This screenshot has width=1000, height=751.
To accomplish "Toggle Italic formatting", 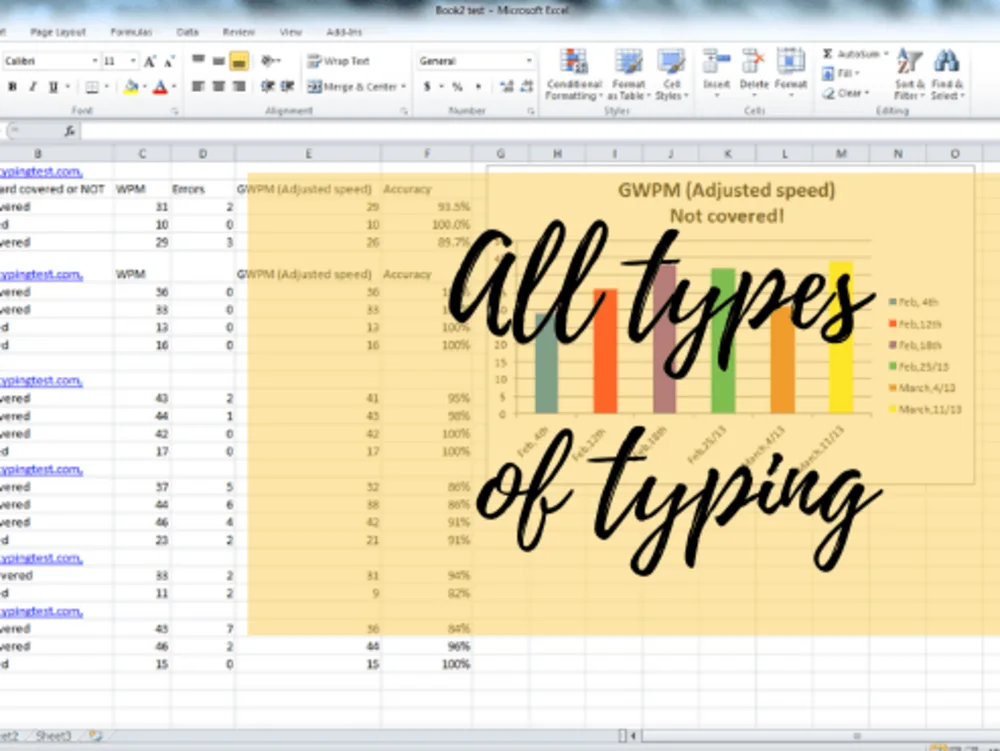I will click(33, 87).
